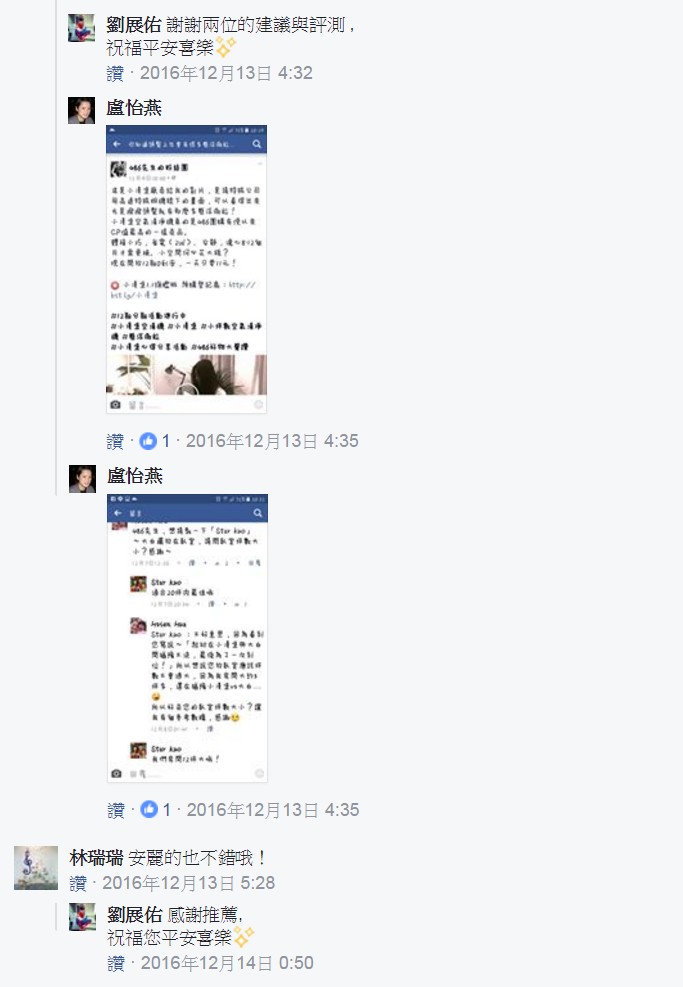Open 劉展佑's name link in the top comment
This screenshot has width=683, height=987.
(x=134, y=25)
